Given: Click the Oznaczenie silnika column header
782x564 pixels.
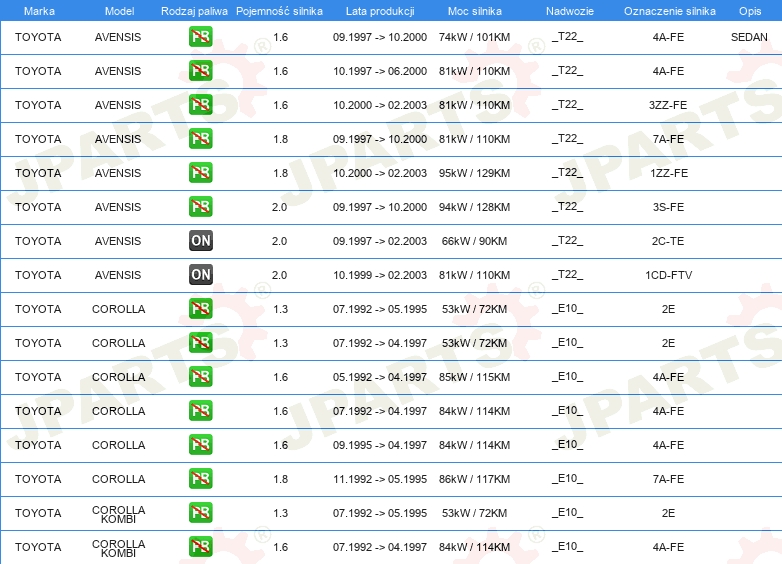Looking at the screenshot, I should pos(669,11).
